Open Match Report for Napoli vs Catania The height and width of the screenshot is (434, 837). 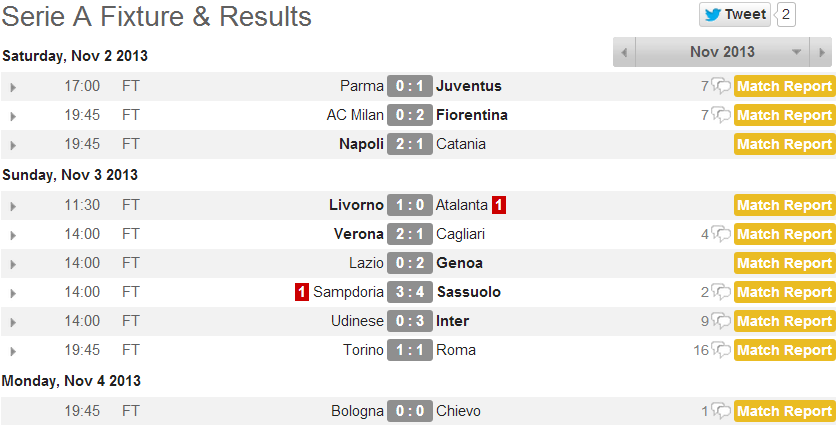pos(784,145)
